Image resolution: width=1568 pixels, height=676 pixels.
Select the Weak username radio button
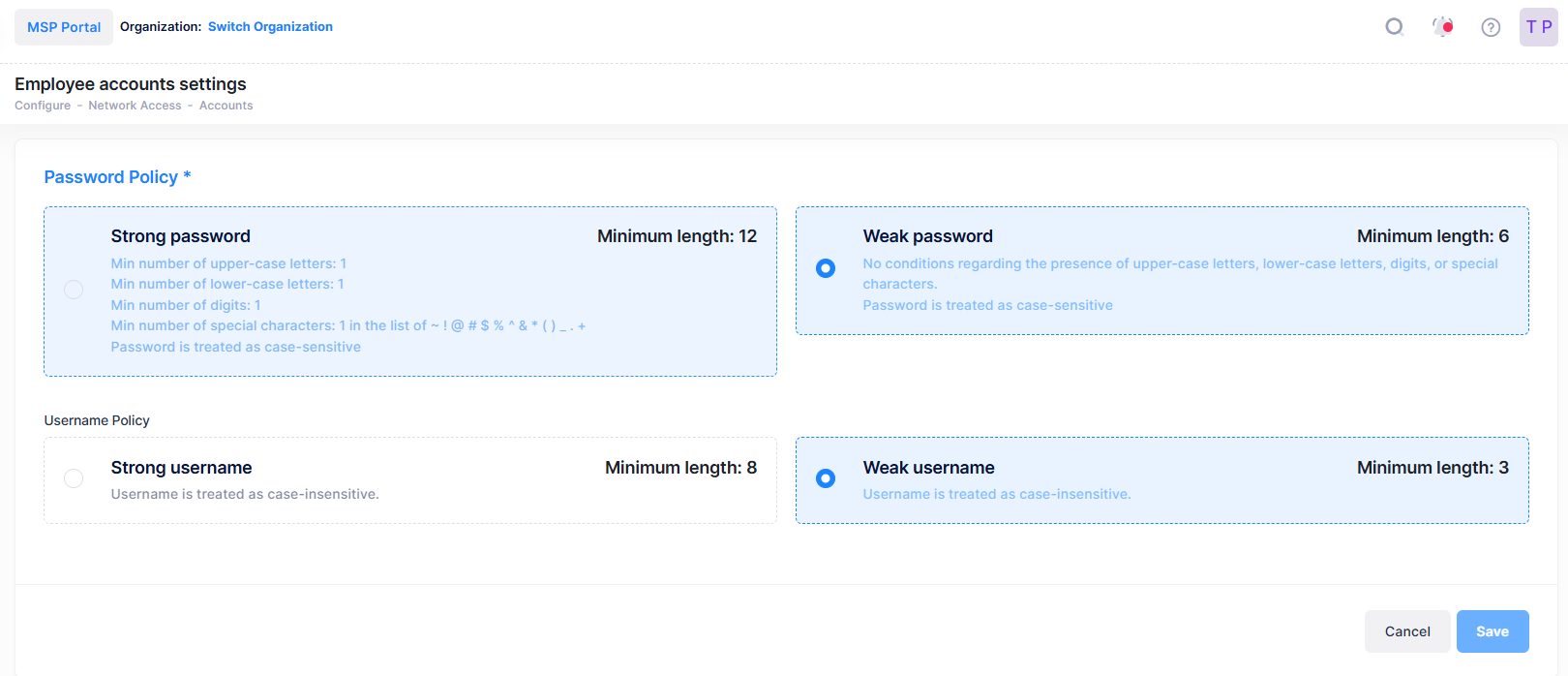(825, 477)
